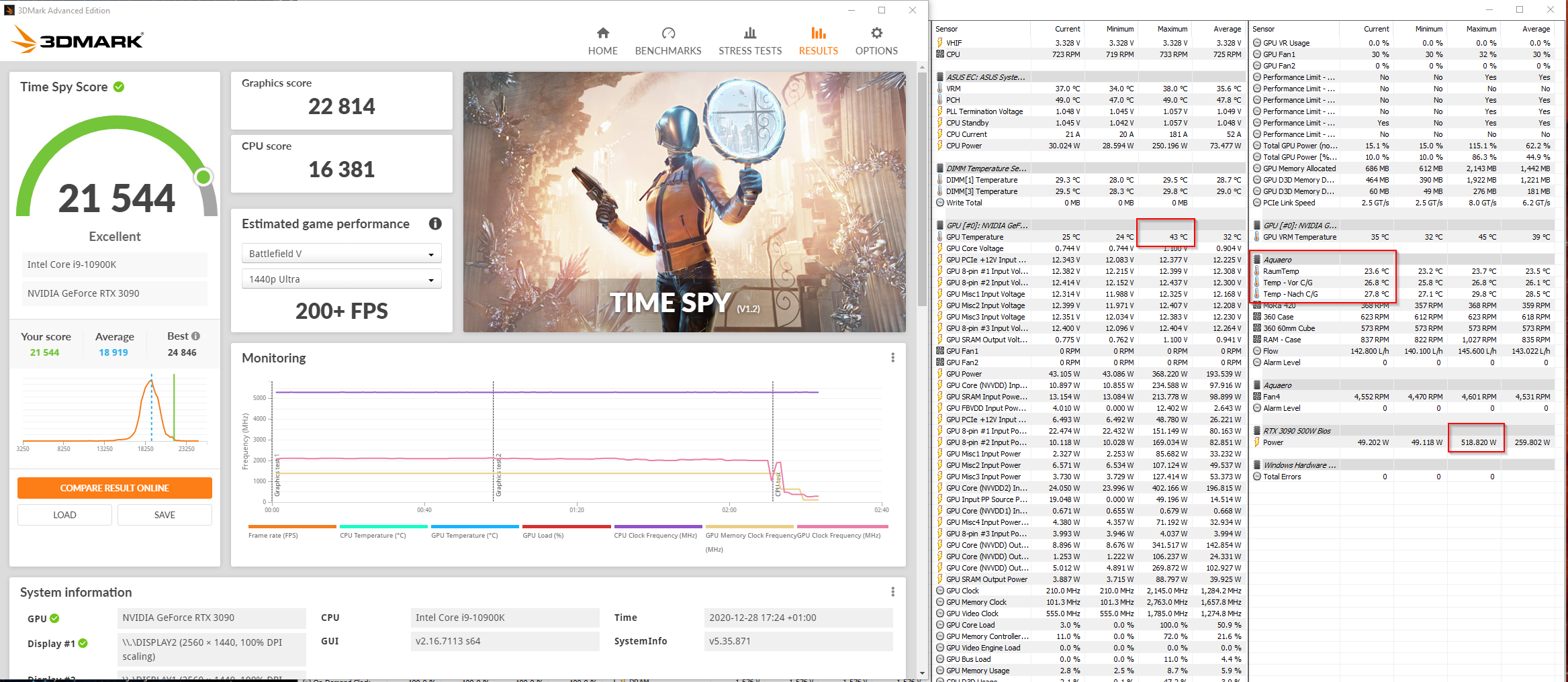Viewport: 1568px width, 682px height.
Task: Click the NVIDIA GeForce RTX 3090 field under the score
Action: 115,293
